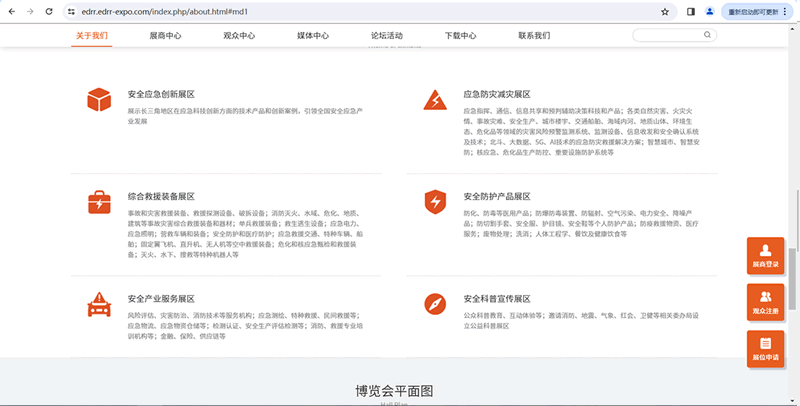This screenshot has width=800, height=406.
Task: Click the 观众注册 floating button
Action: tap(765, 302)
